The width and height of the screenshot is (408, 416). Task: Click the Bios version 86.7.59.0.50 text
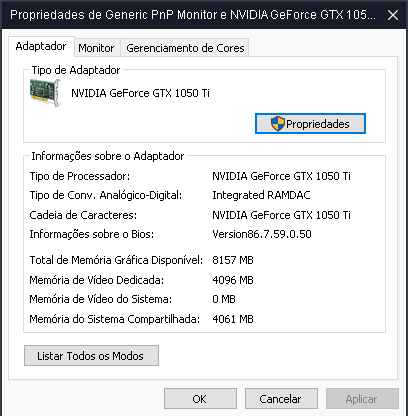pyautogui.click(x=262, y=234)
